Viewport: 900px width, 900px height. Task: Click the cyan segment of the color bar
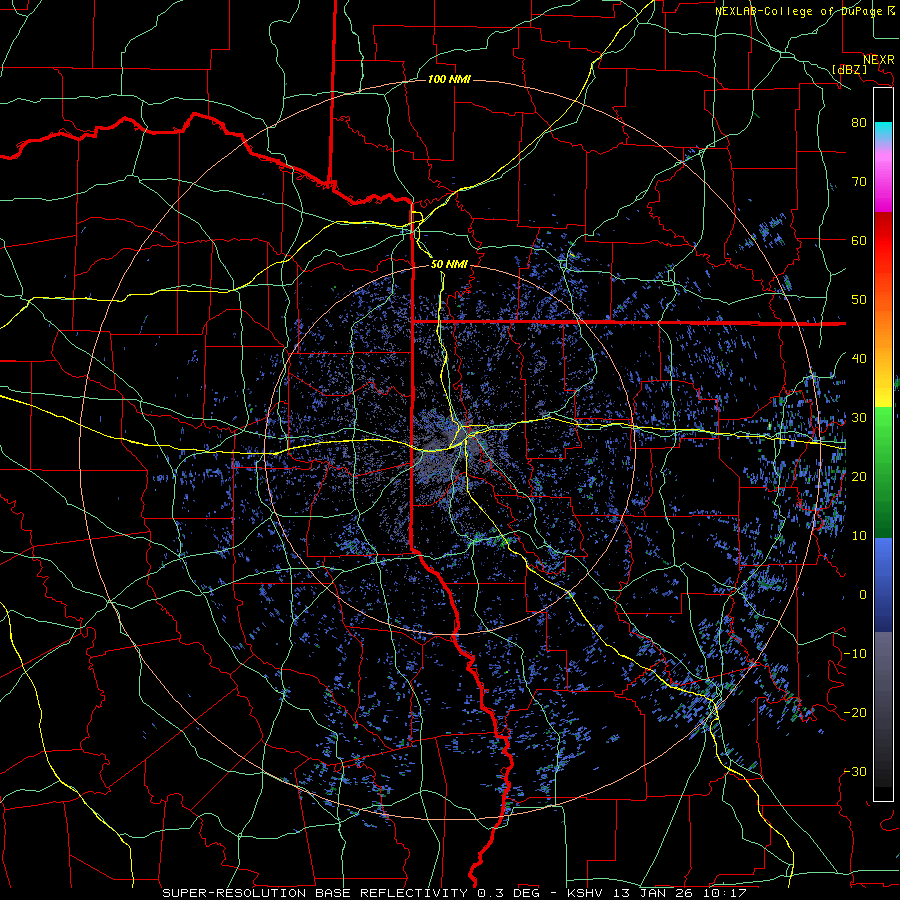(x=883, y=131)
